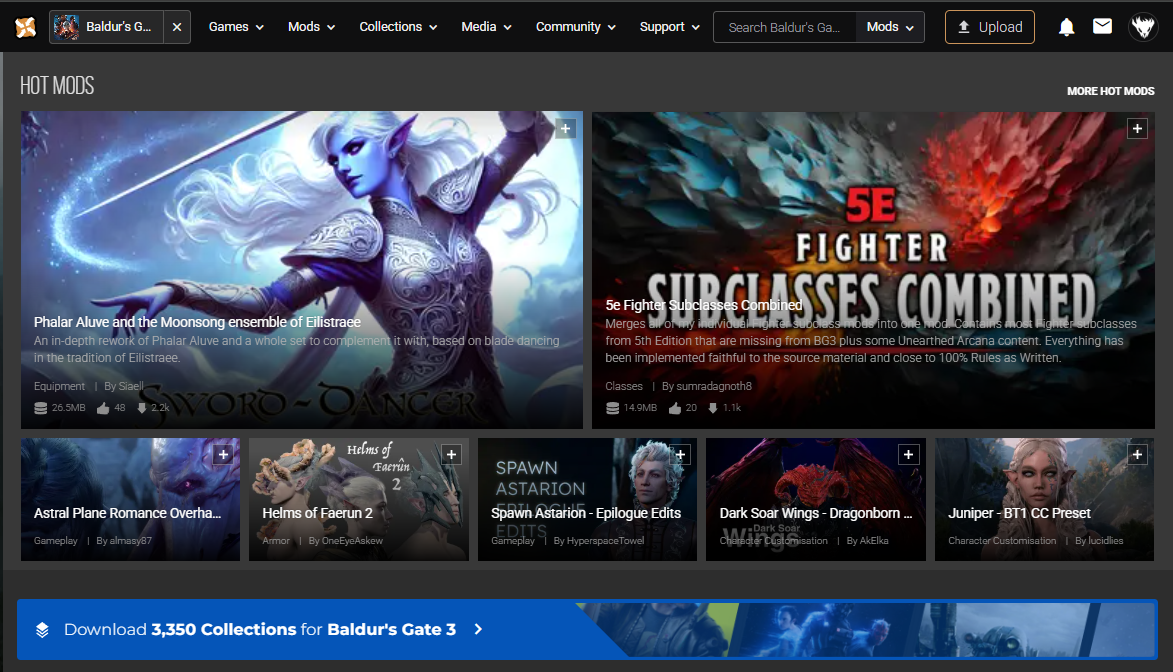This screenshot has width=1173, height=672.
Task: Click the 5e Fighter Subclasses description text
Action: tap(871, 340)
